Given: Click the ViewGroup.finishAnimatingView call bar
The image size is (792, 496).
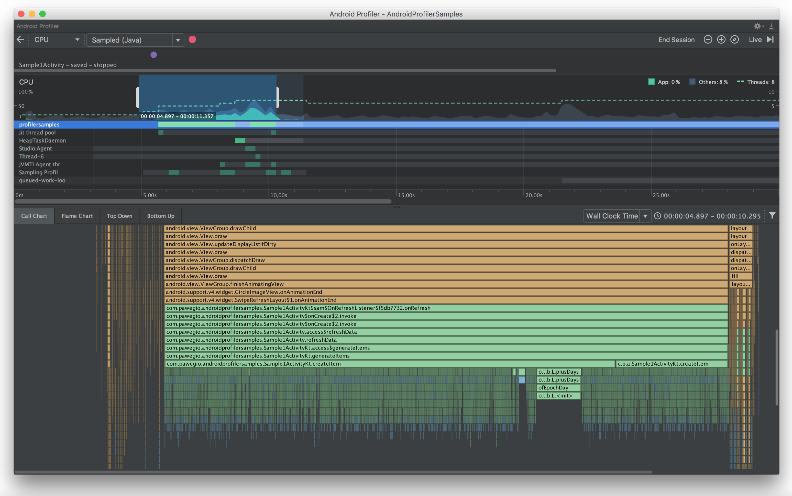Looking at the screenshot, I should (x=446, y=284).
